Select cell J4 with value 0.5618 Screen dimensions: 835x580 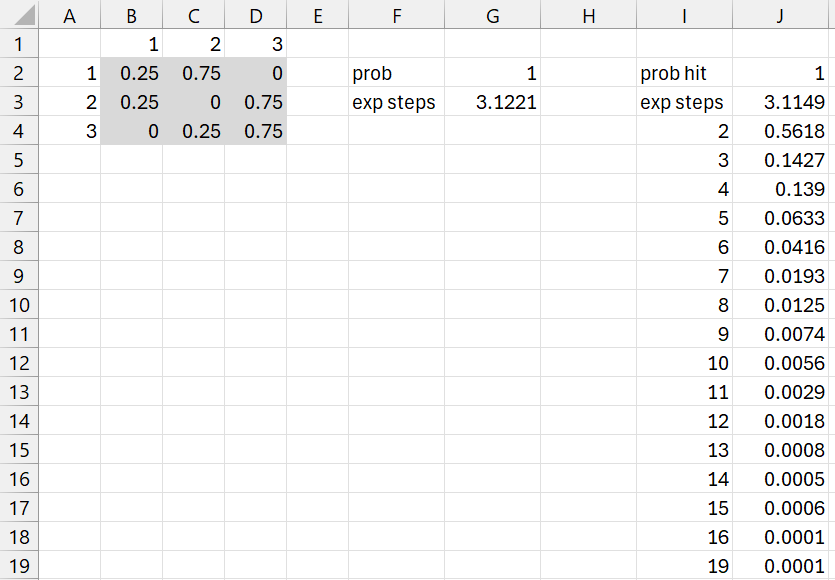(x=780, y=130)
